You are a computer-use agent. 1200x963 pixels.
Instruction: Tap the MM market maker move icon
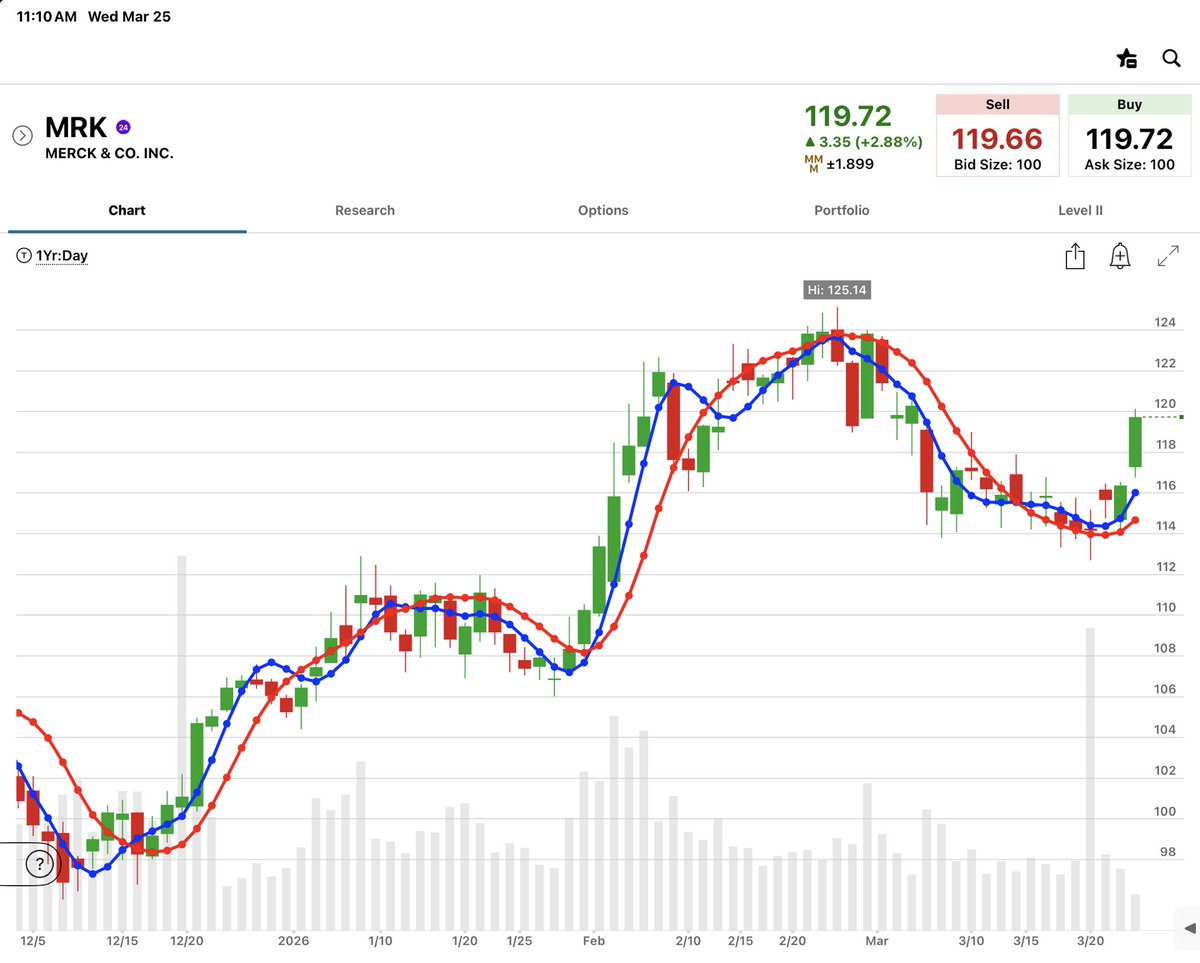tap(812, 163)
